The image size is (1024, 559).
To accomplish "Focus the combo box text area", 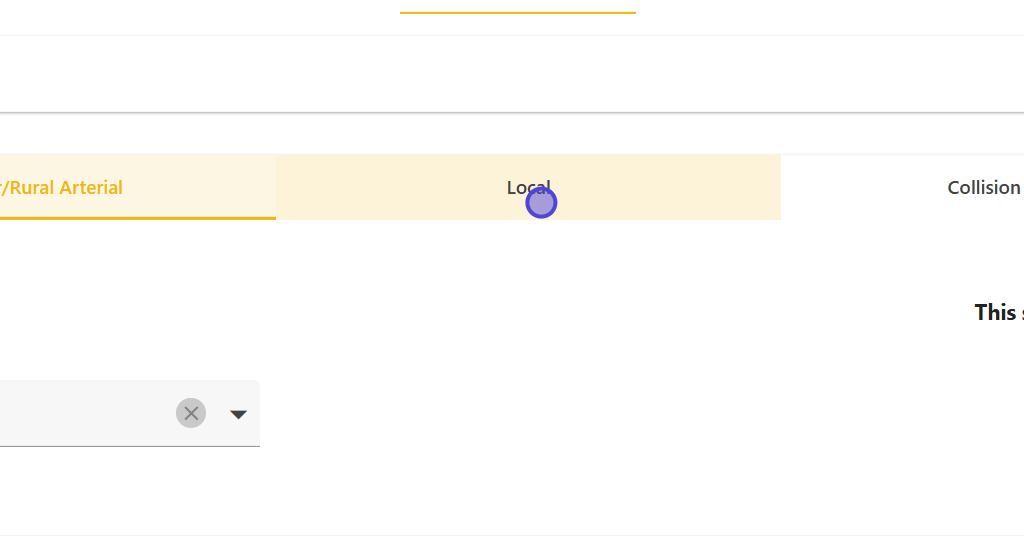I will point(80,413).
